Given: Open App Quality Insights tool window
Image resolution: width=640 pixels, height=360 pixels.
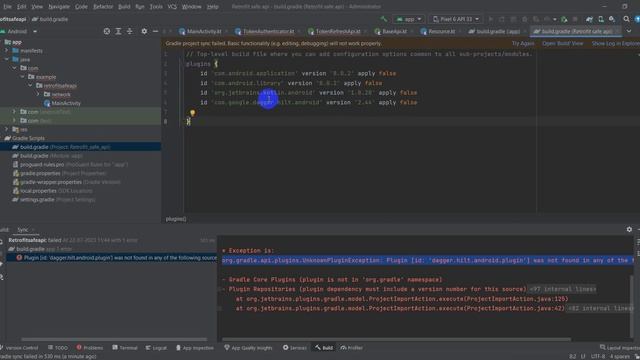Looking at the screenshot, I should (248, 348).
